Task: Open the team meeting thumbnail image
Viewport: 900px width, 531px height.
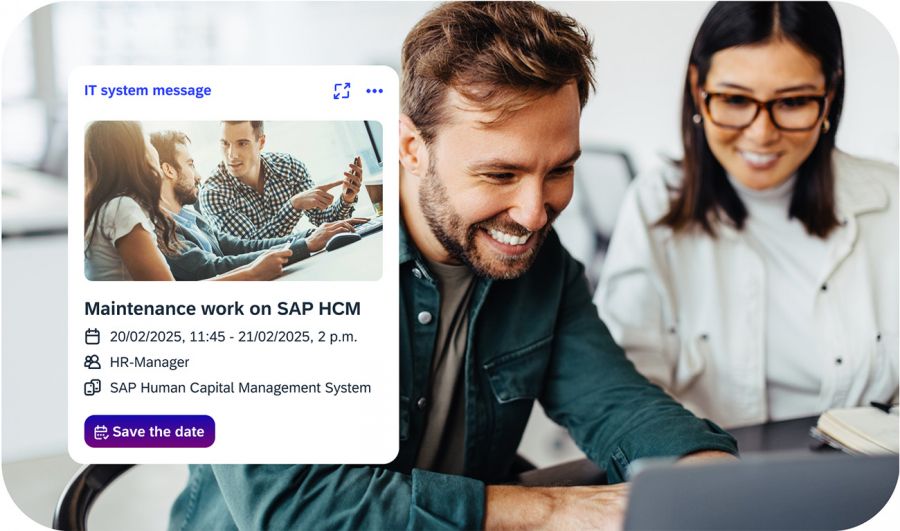Action: coord(234,200)
